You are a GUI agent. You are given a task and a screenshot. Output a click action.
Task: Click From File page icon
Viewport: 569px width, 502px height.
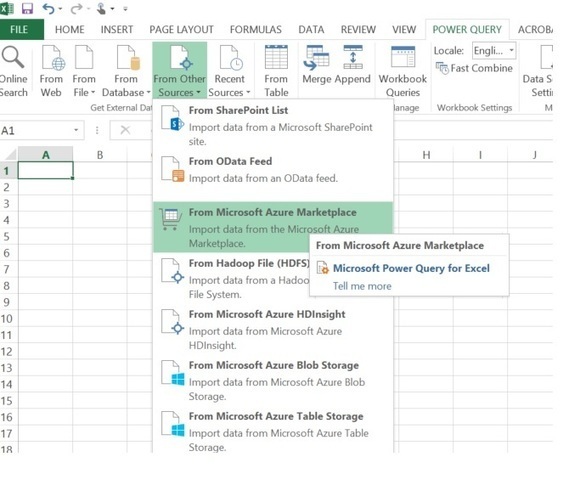(84, 57)
